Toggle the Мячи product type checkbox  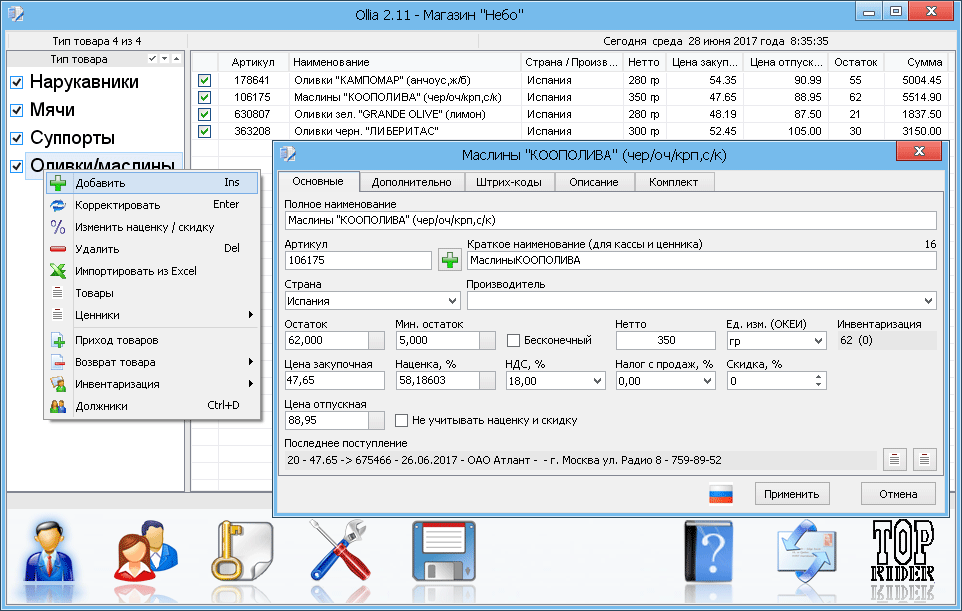(17, 110)
